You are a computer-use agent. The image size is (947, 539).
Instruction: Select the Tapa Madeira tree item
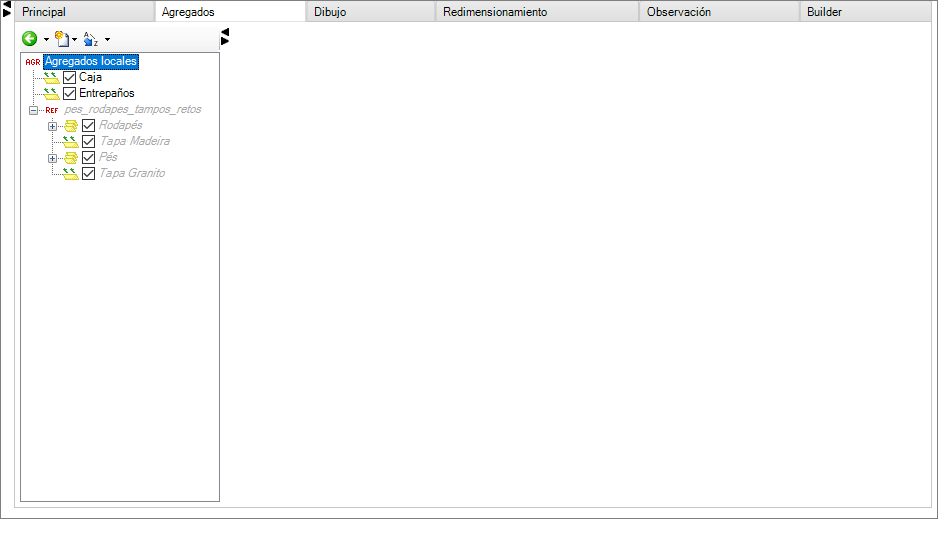(x=134, y=141)
